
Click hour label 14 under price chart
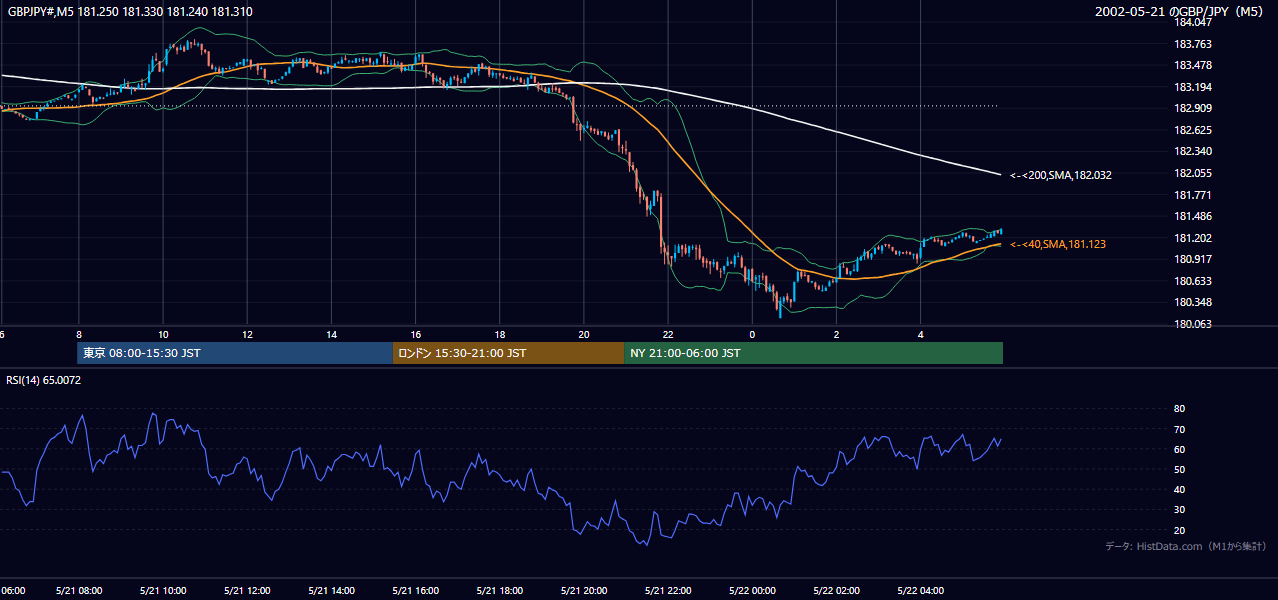click(331, 335)
